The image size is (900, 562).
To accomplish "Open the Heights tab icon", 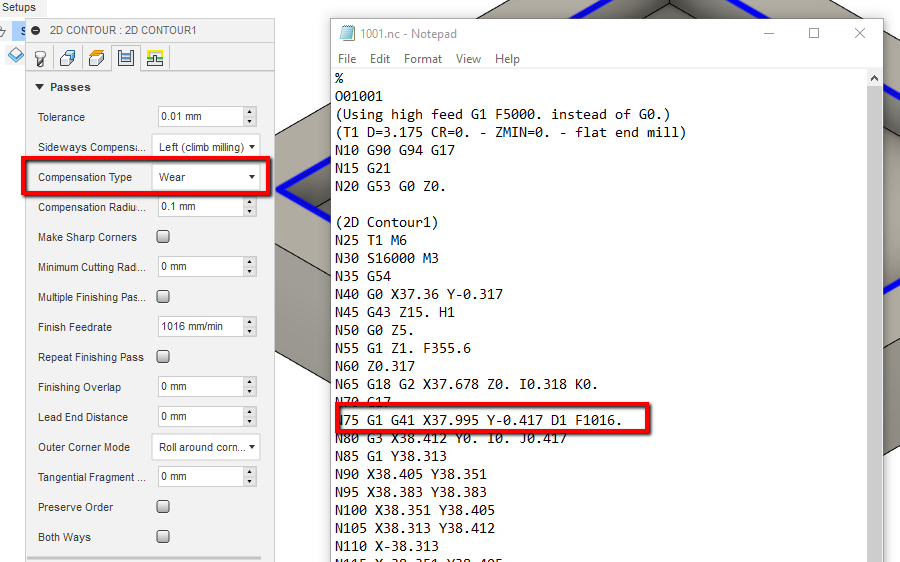I will 96,58.
